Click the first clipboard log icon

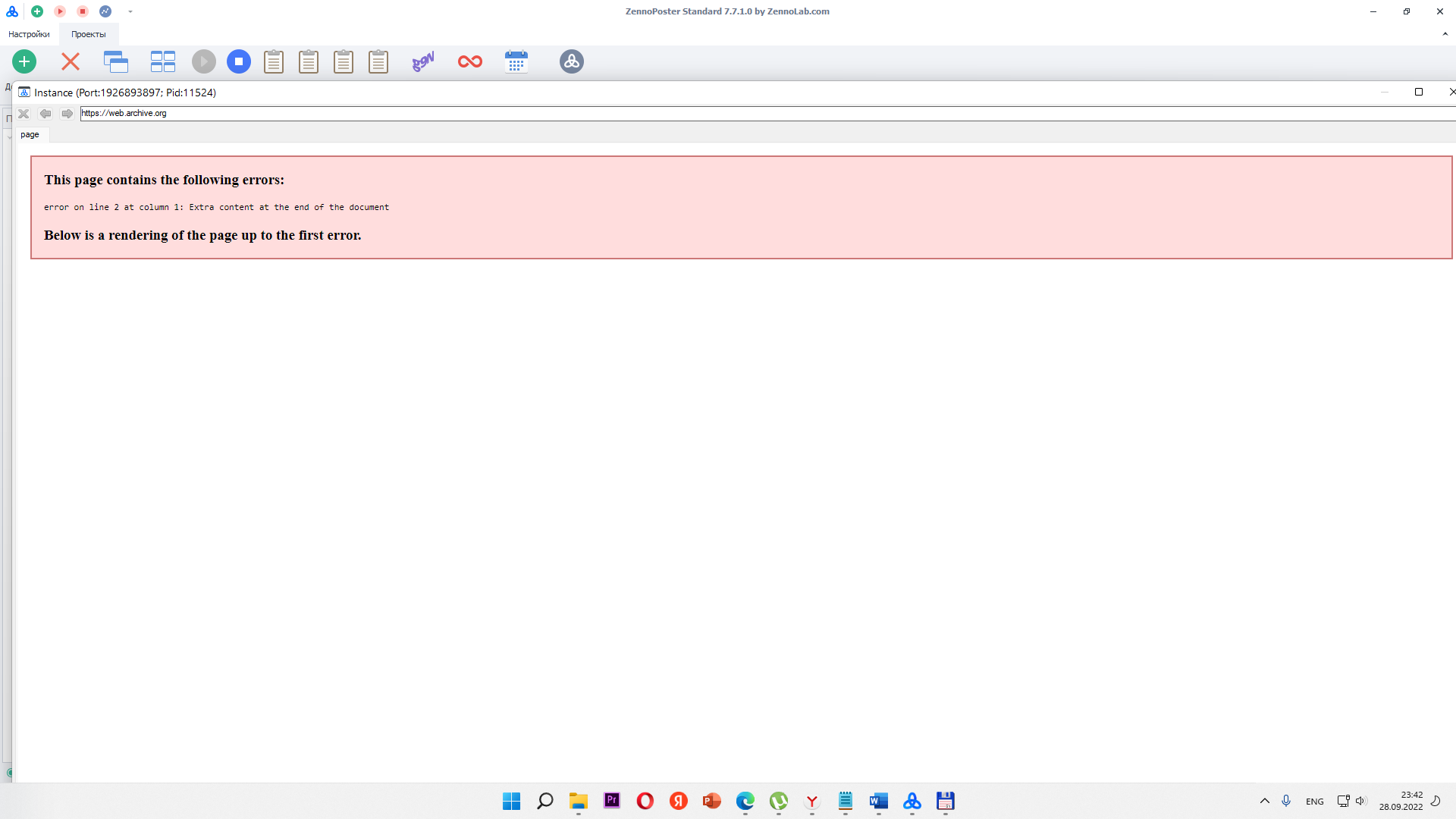click(274, 61)
